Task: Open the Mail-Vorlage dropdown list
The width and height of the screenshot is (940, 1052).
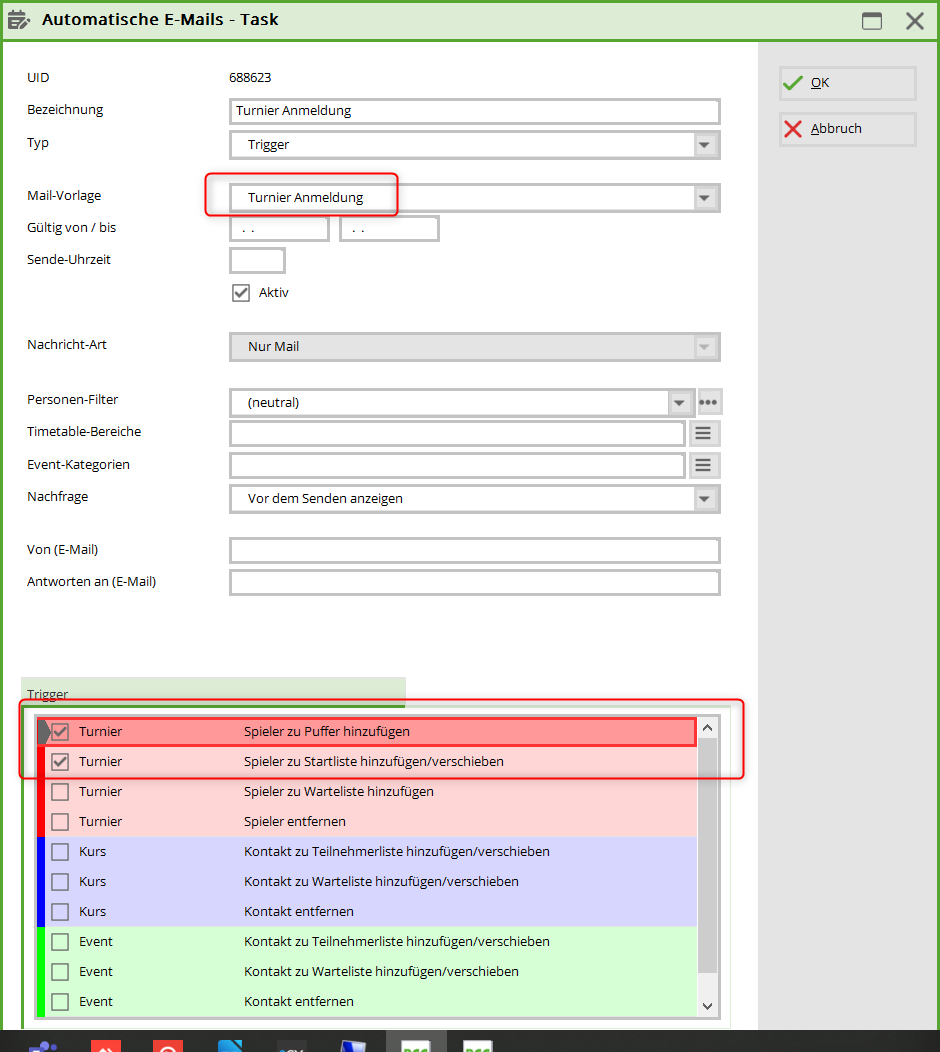Action: [705, 198]
